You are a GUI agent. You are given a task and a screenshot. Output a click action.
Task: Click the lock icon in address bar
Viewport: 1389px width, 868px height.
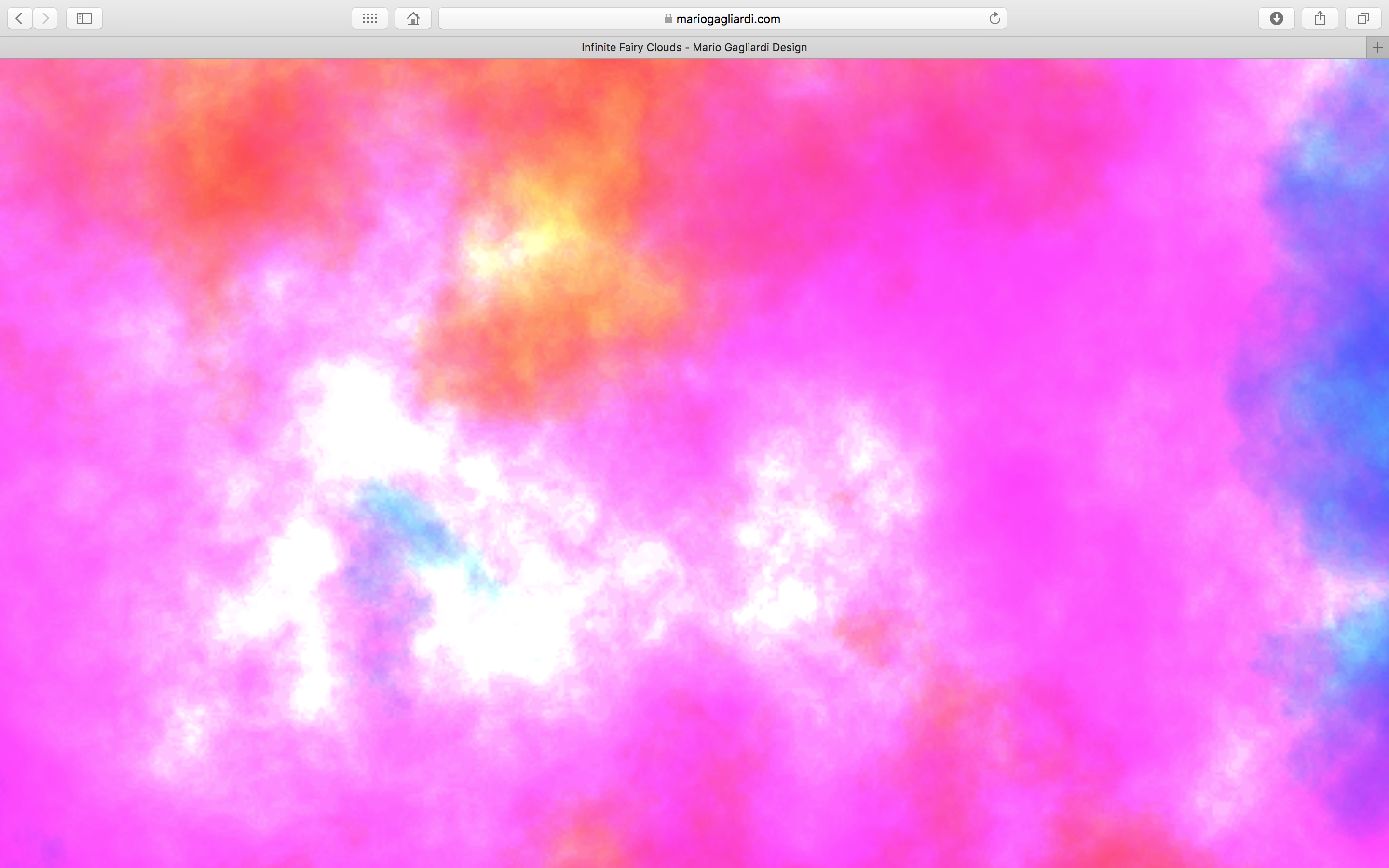point(668,18)
